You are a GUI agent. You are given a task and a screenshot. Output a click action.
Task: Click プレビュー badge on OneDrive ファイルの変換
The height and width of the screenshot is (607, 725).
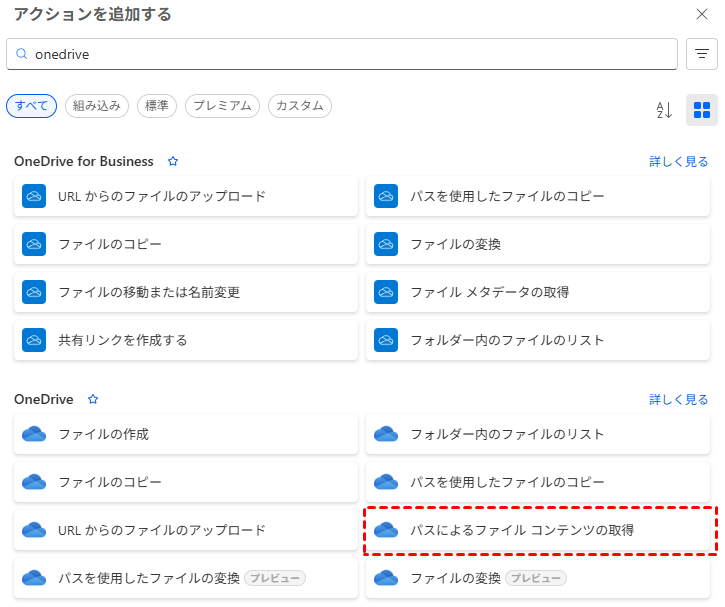point(536,578)
